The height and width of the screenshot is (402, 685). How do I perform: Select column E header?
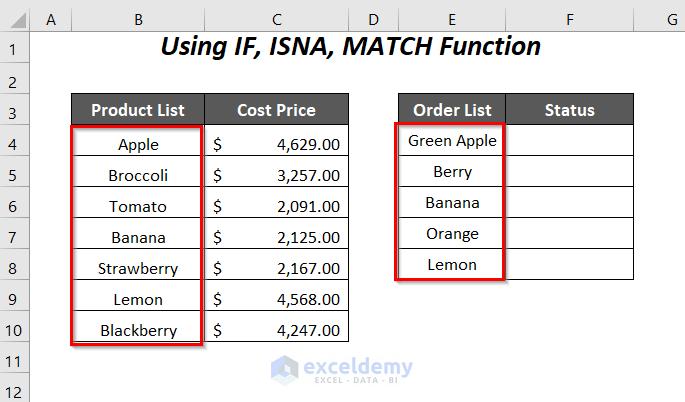coord(452,18)
